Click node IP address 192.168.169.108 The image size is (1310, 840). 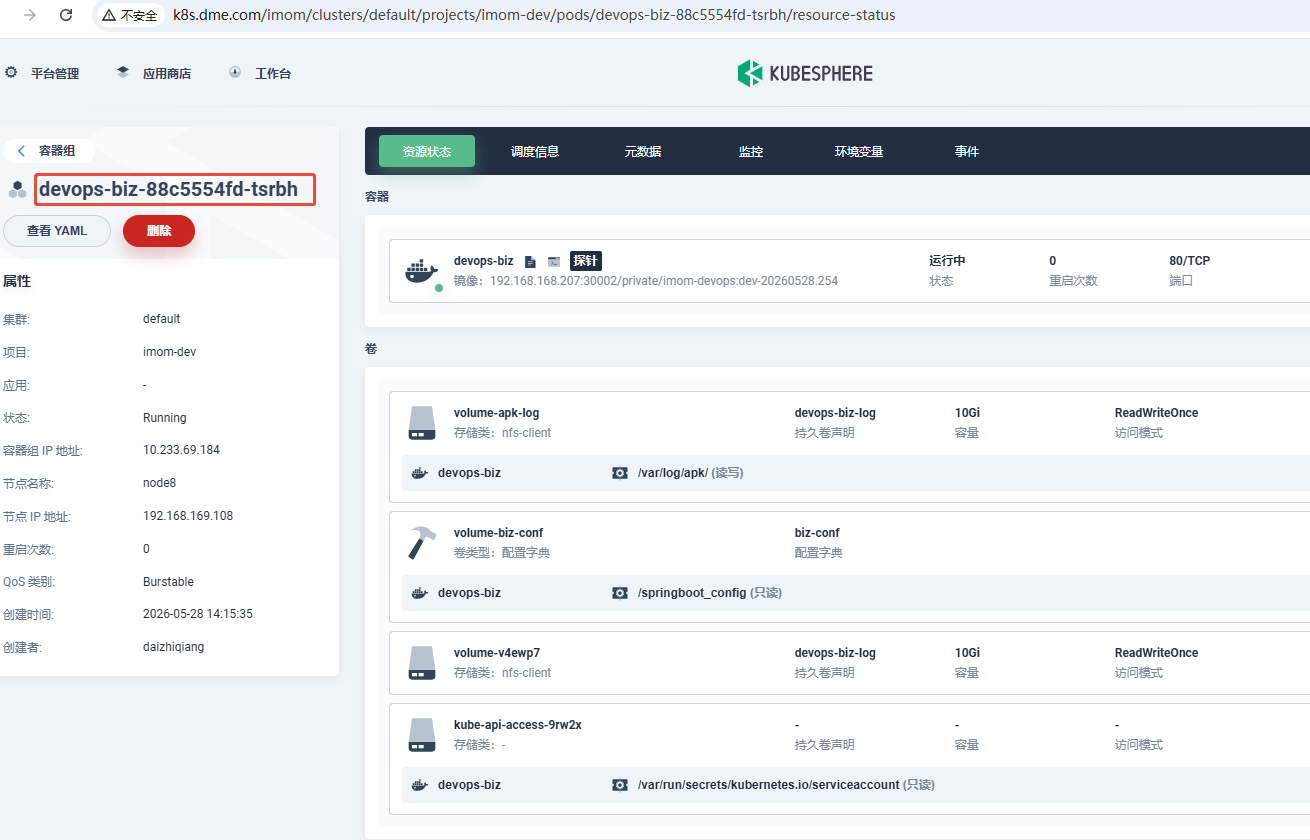[x=188, y=516]
